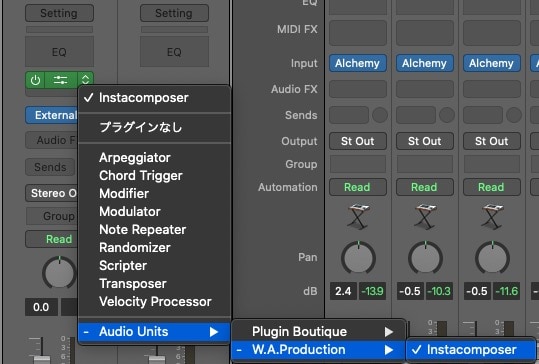The image size is (539, 364).
Task: Click the Sends slot on left strip
Action: [x=50, y=167]
